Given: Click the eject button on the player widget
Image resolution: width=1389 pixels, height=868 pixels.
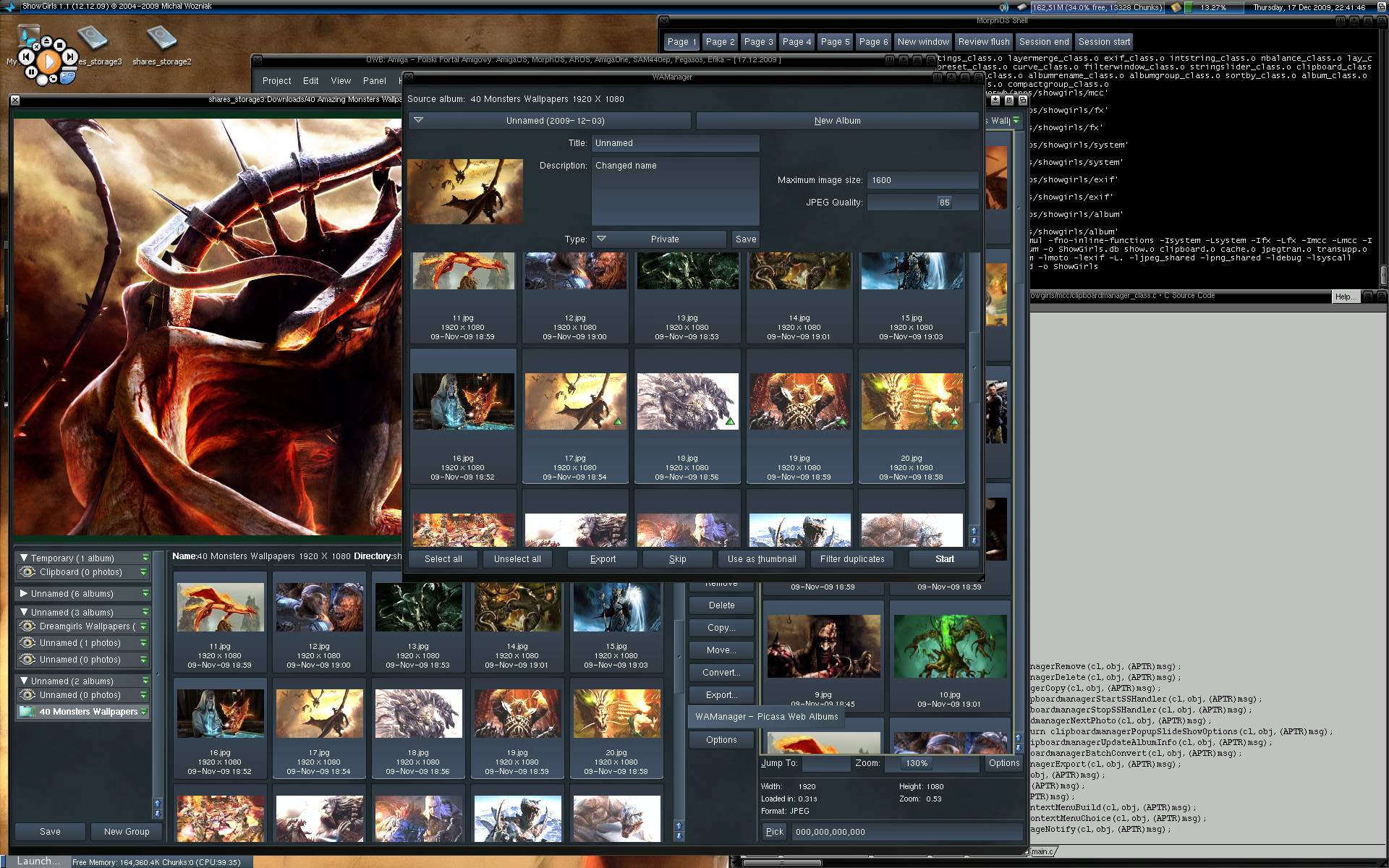Looking at the screenshot, I should tap(46, 41).
